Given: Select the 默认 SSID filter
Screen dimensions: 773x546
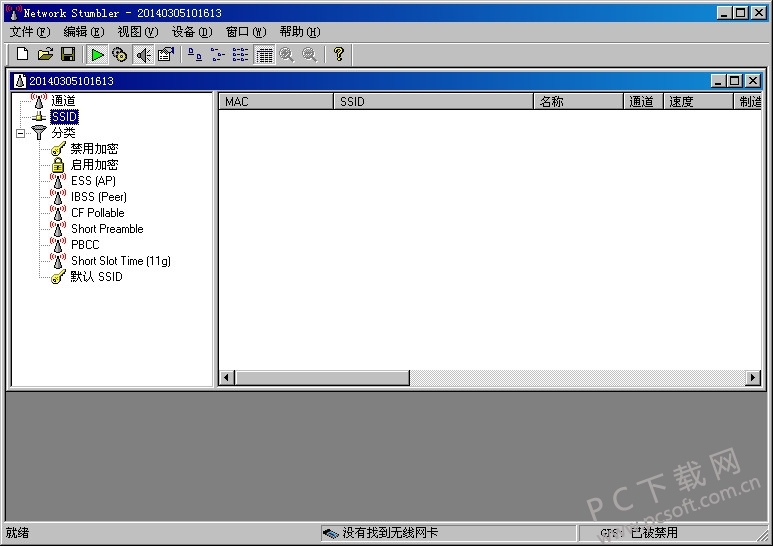Looking at the screenshot, I should [96, 277].
